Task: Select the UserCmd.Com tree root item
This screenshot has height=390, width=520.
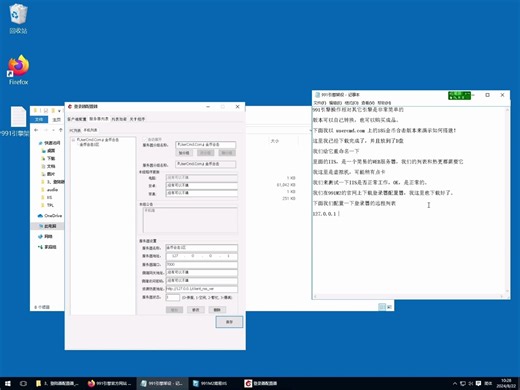Action: tap(97, 140)
